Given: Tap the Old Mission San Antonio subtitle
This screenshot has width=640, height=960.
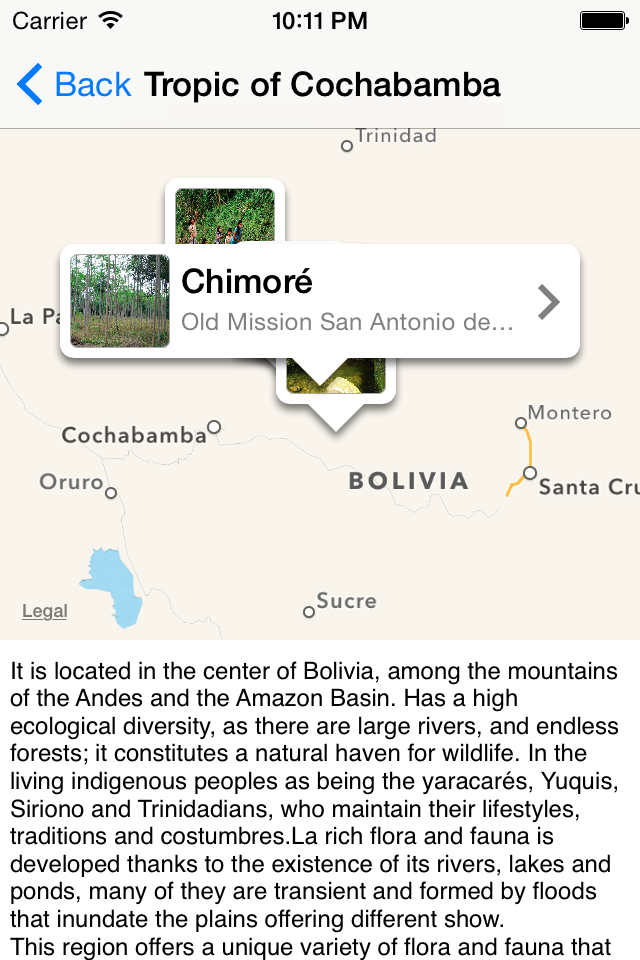Looking at the screenshot, I should (x=347, y=322).
